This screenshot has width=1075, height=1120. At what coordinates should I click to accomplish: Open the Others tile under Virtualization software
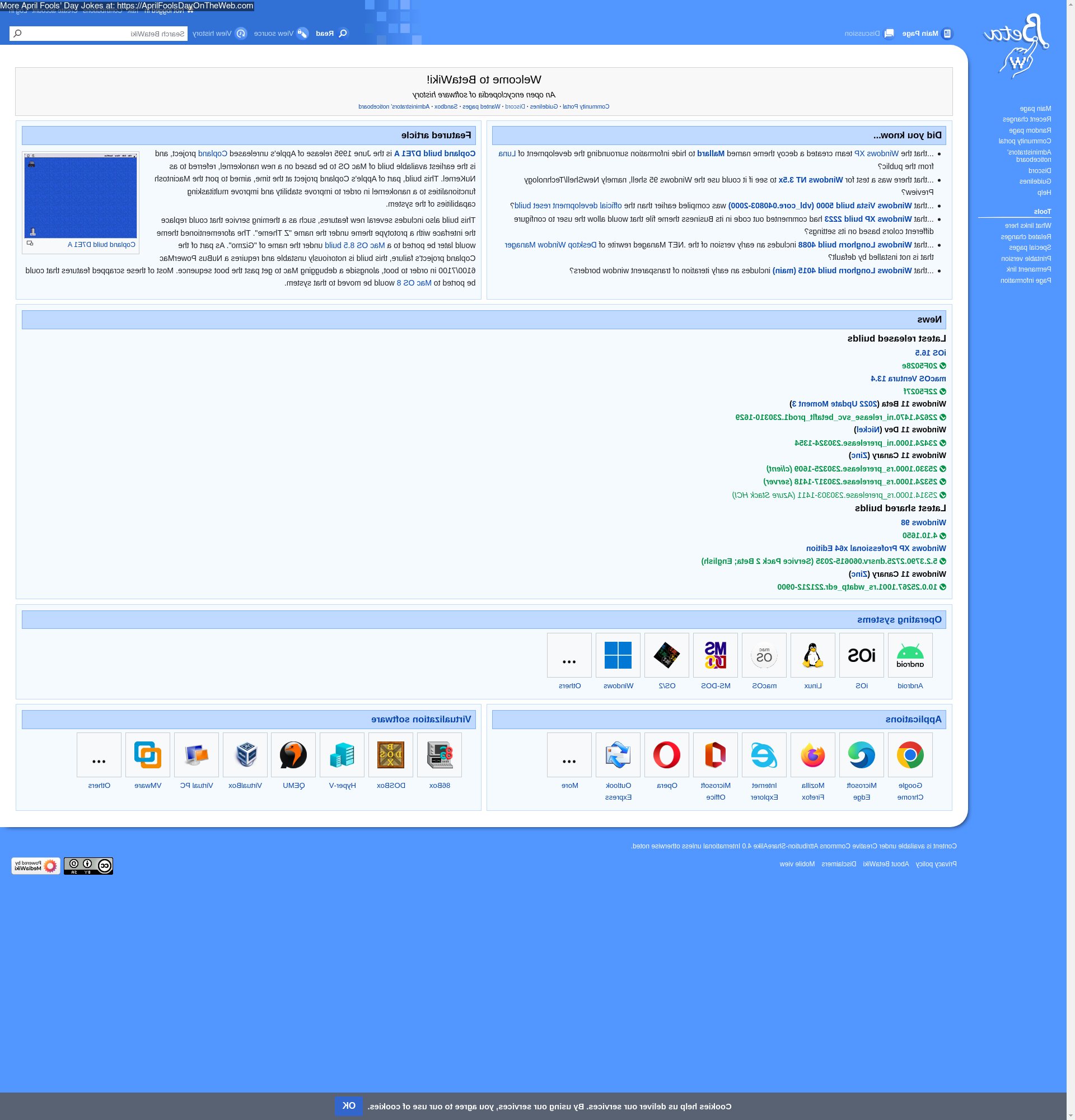(x=99, y=755)
